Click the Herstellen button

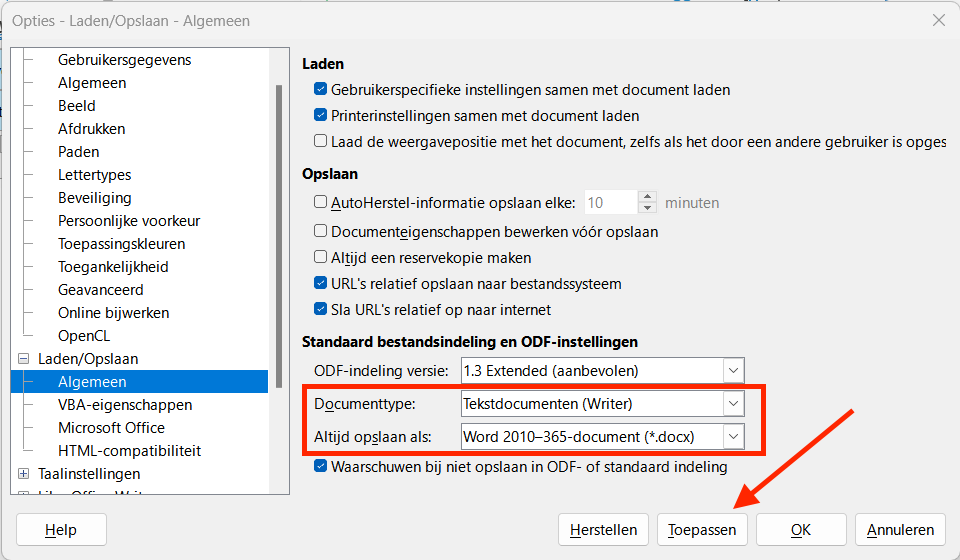(x=603, y=530)
